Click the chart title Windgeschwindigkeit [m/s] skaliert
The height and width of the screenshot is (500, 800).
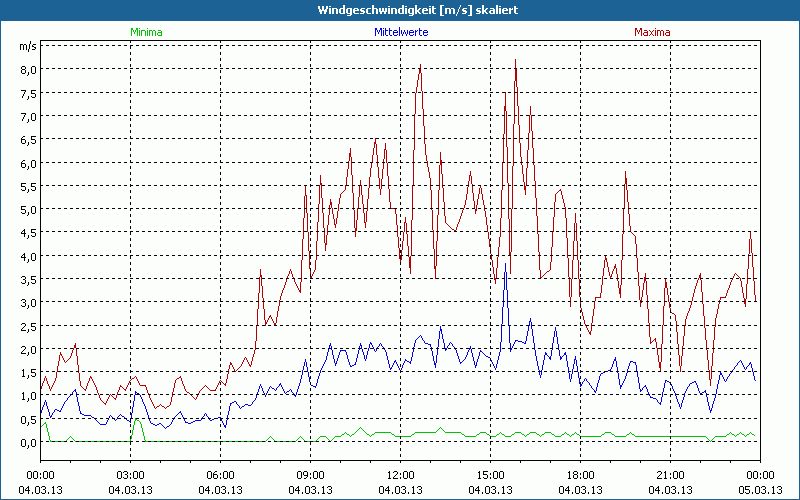418,10
